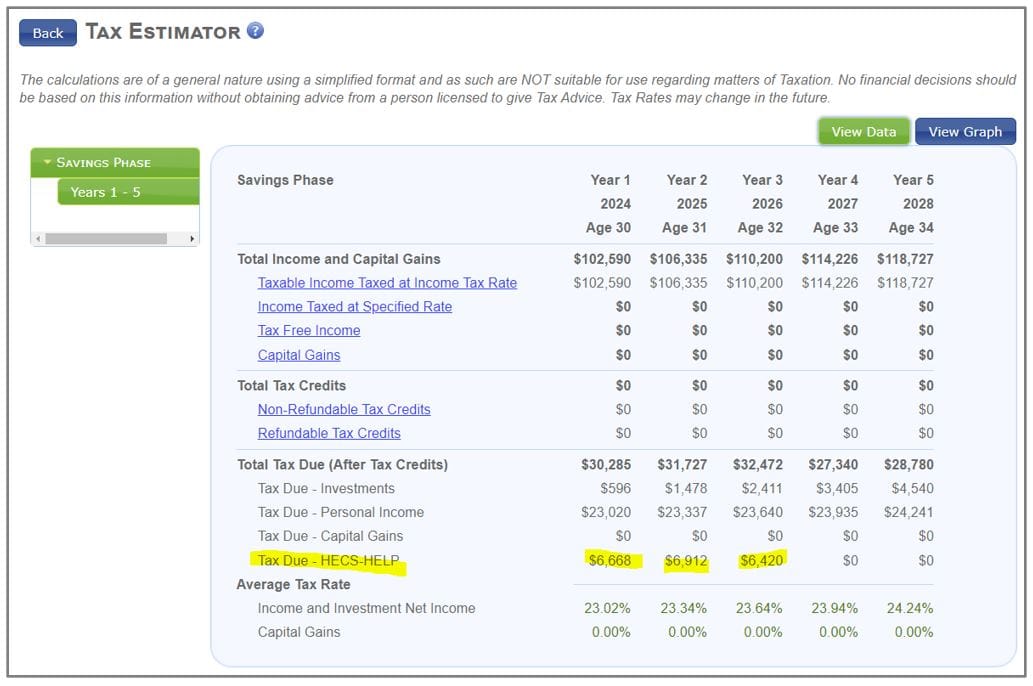Collapse the Savings Phase triangle arrow

47,162
